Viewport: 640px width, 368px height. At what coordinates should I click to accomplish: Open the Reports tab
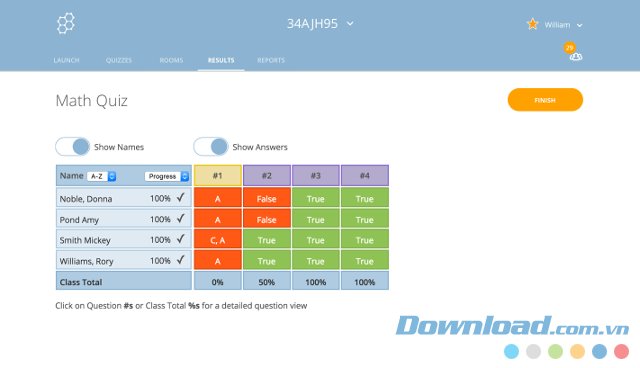[271, 60]
